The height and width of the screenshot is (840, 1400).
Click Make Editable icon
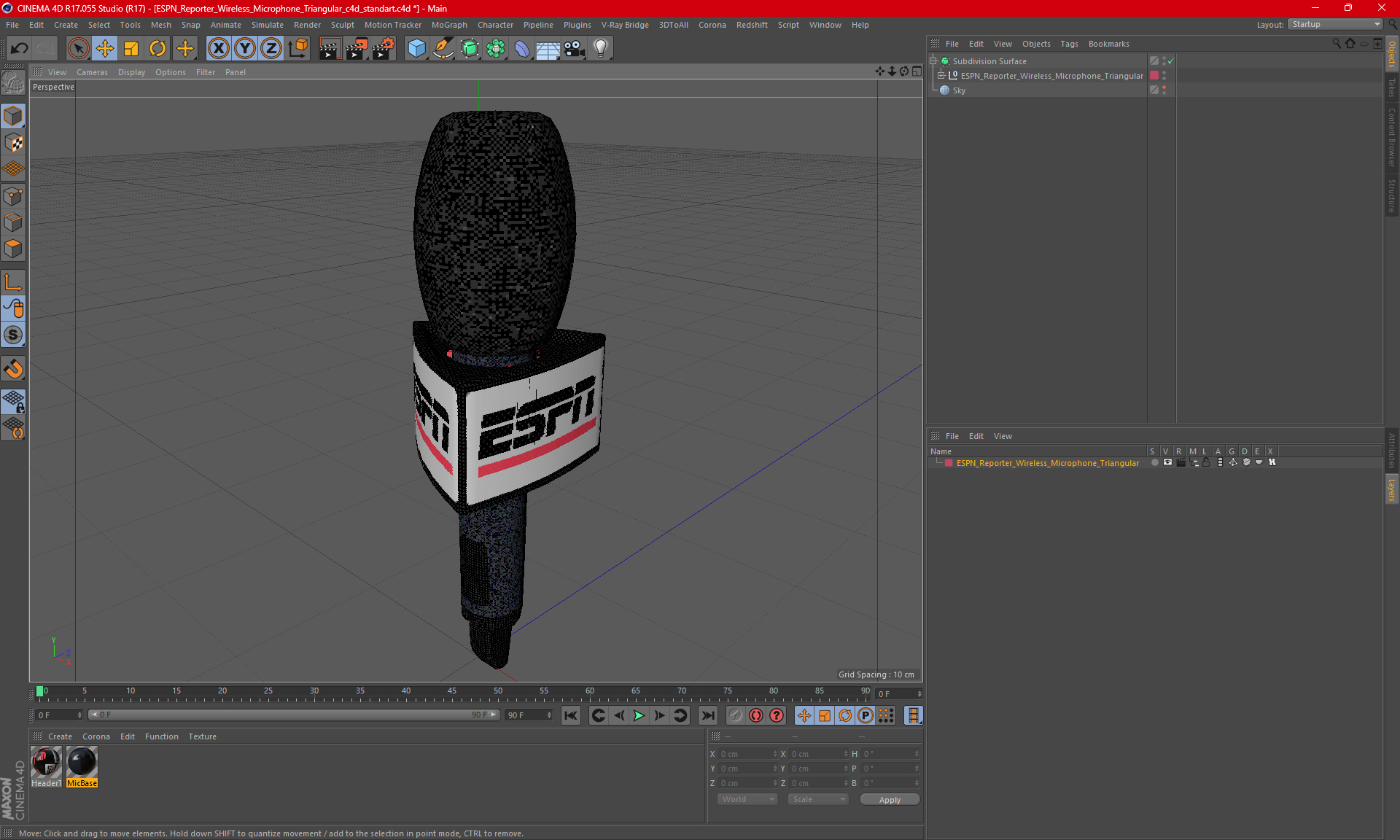click(13, 82)
